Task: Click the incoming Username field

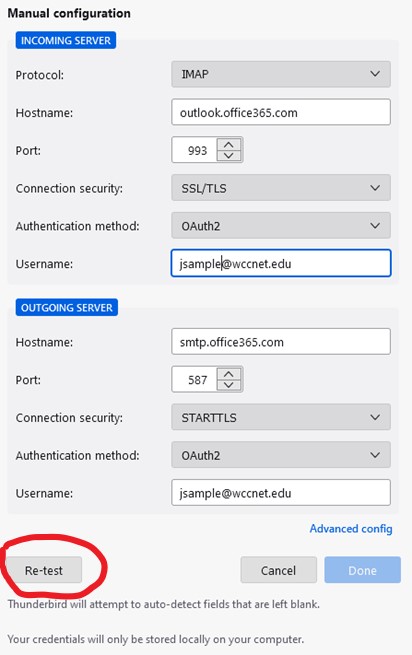Action: (x=281, y=263)
